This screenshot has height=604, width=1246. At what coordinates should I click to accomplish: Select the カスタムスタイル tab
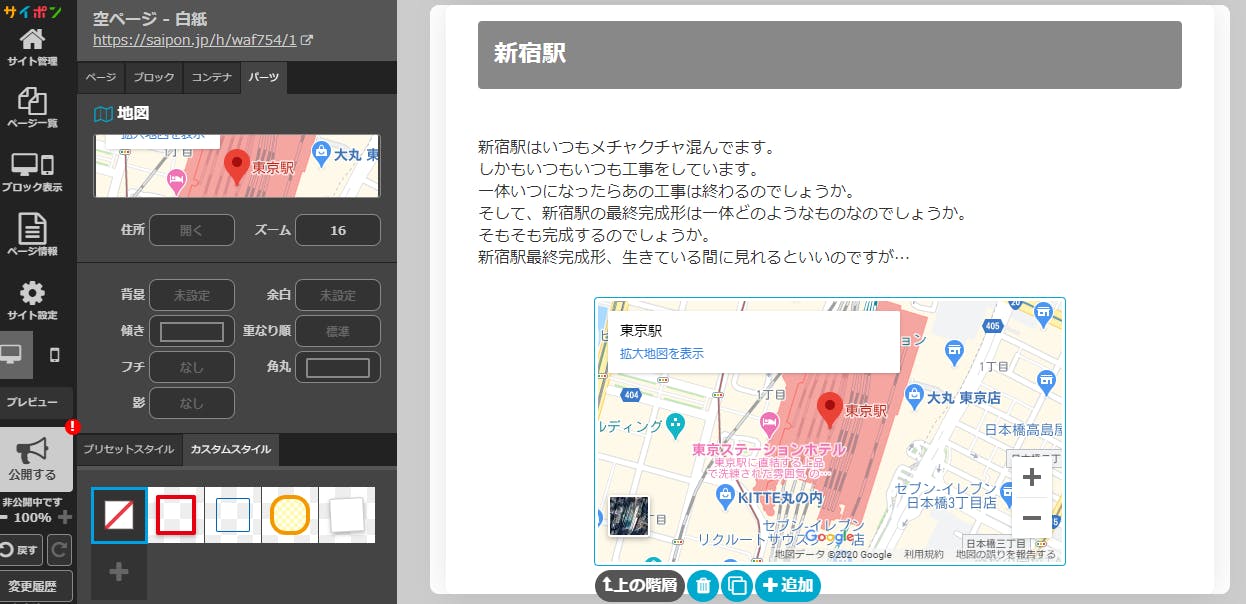231,450
